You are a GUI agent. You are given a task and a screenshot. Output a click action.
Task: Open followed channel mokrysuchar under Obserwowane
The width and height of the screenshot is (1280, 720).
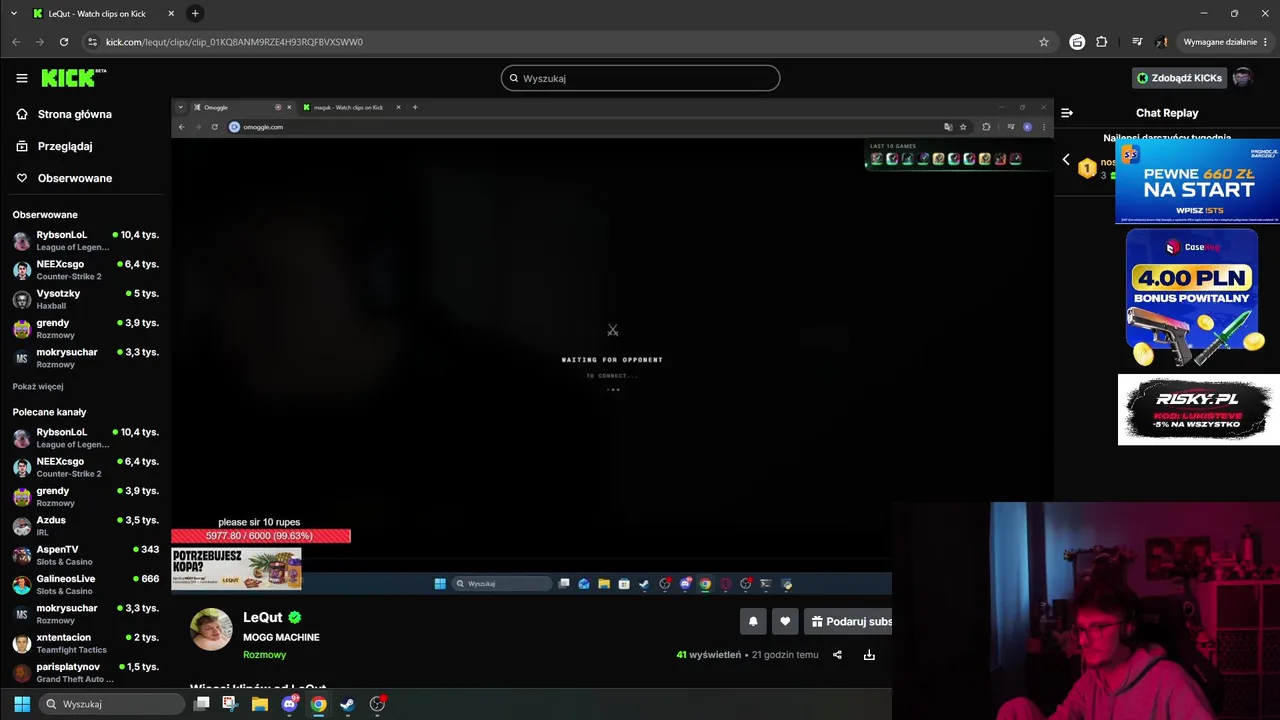pyautogui.click(x=86, y=358)
